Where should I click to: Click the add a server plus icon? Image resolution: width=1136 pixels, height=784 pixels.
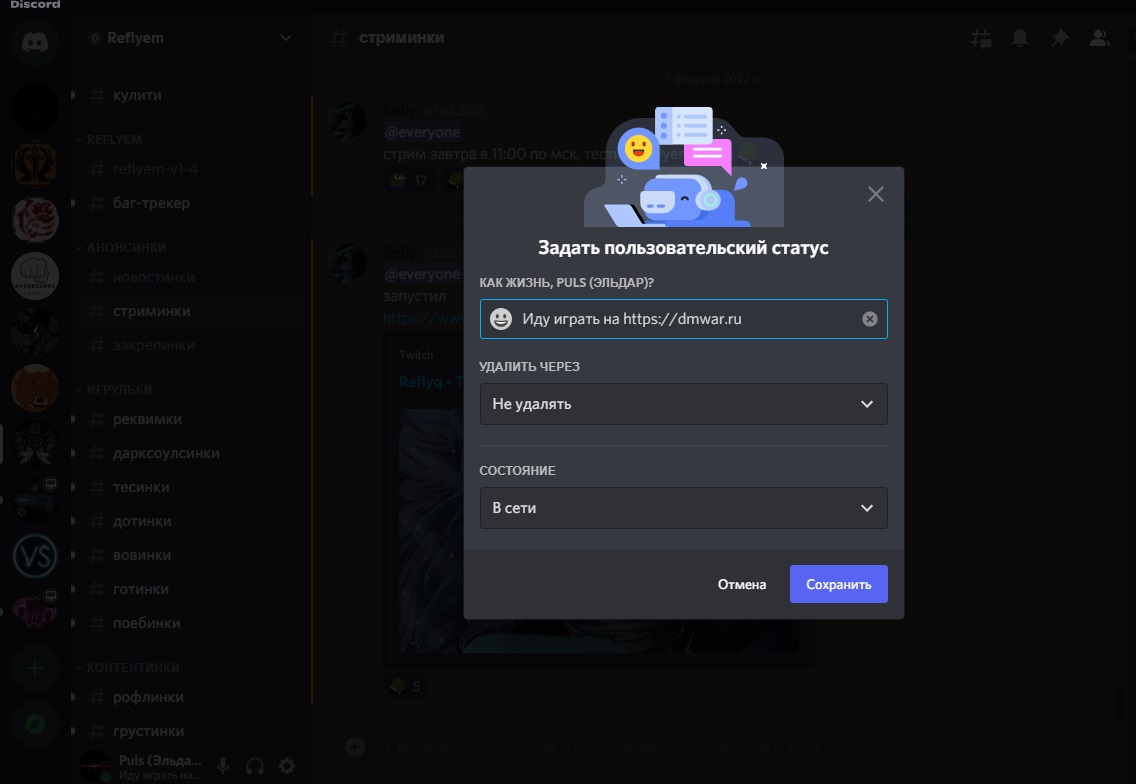point(34,668)
